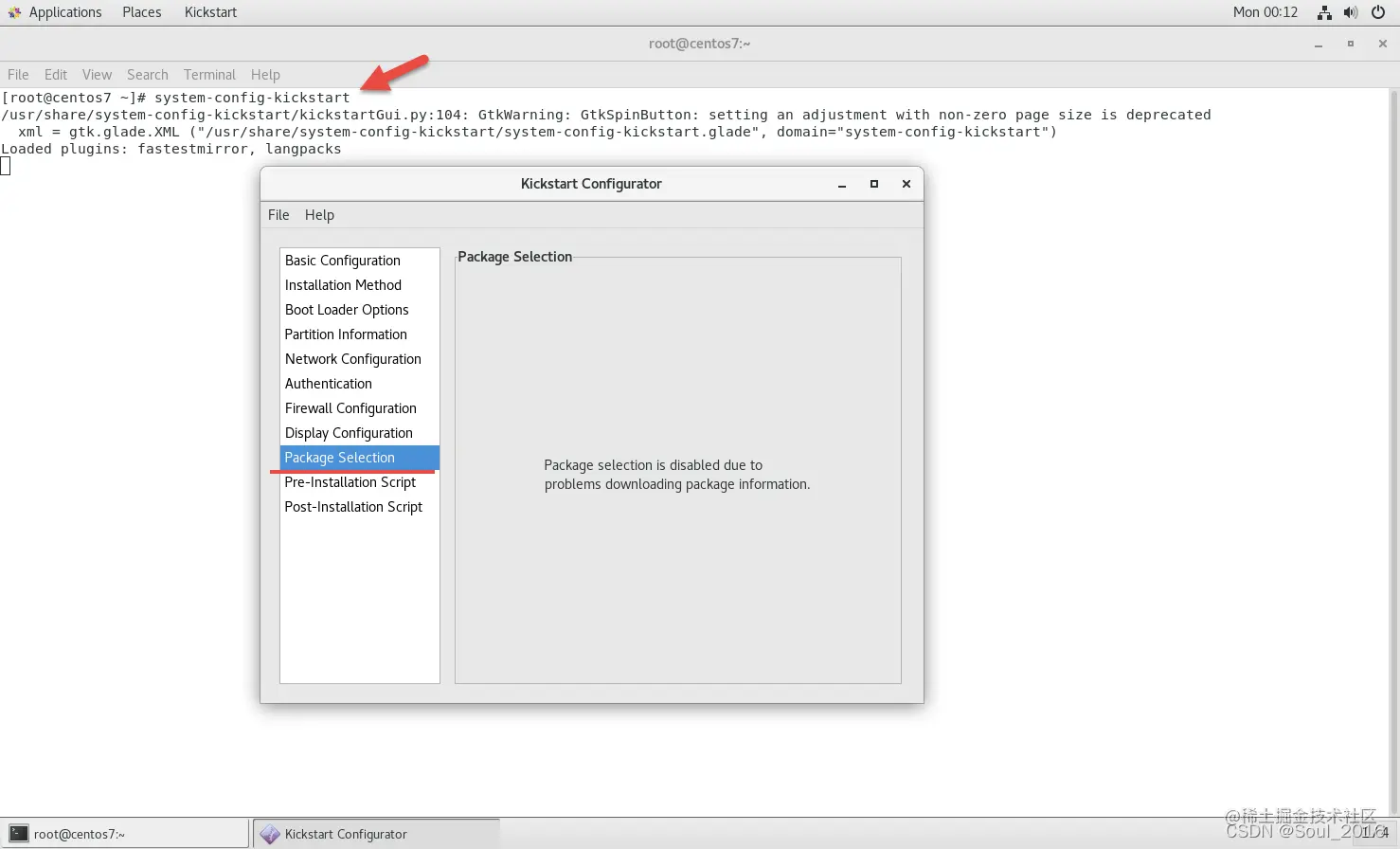Click the 'Package selection is disabled' message
This screenshot has width=1400, height=849.
pos(676,475)
